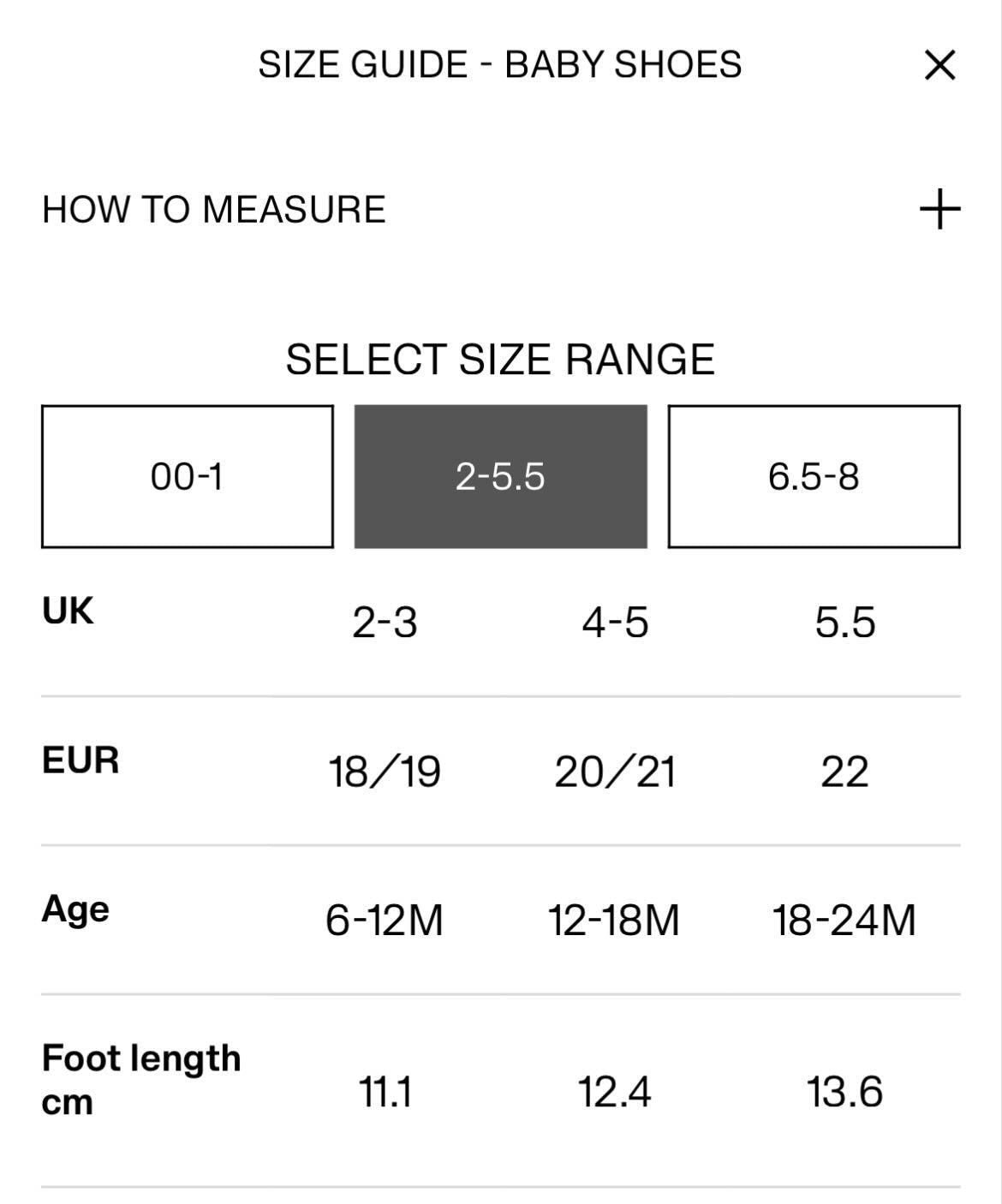The image size is (1002, 1204).
Task: Click the 6-12M age cell
Action: pos(385,921)
